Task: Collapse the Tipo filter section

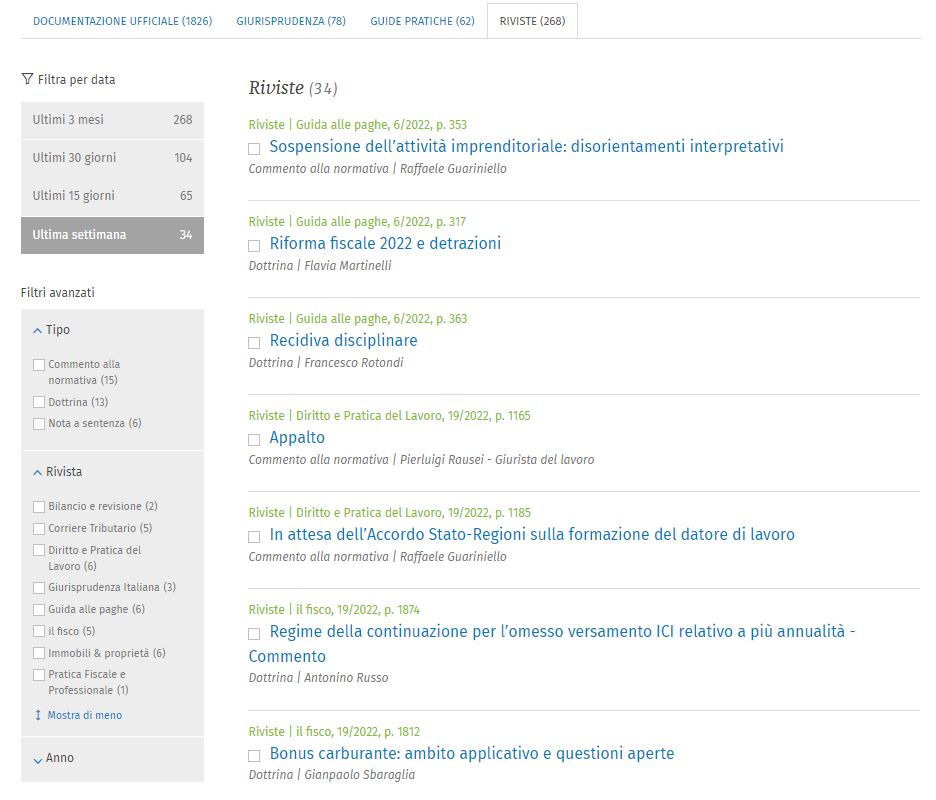Action: [38, 330]
